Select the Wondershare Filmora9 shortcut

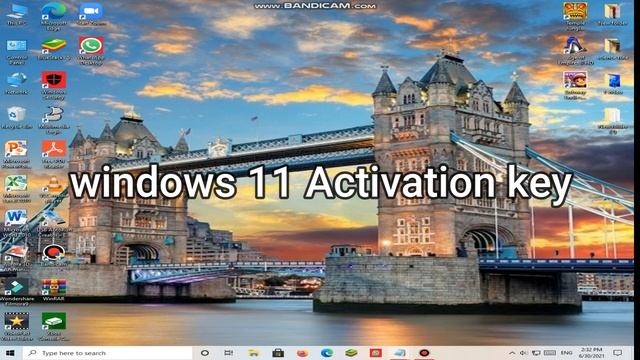(17, 291)
